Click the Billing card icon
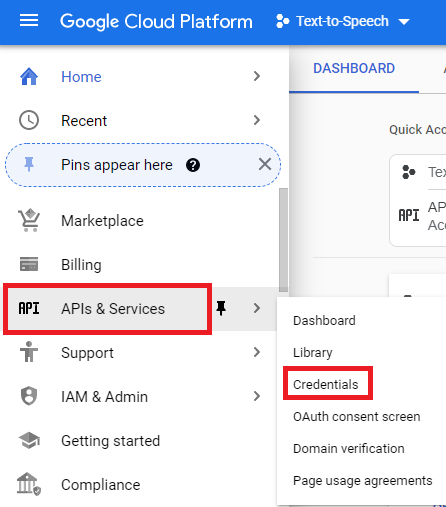Screen dimensions: 446x507 29,264
